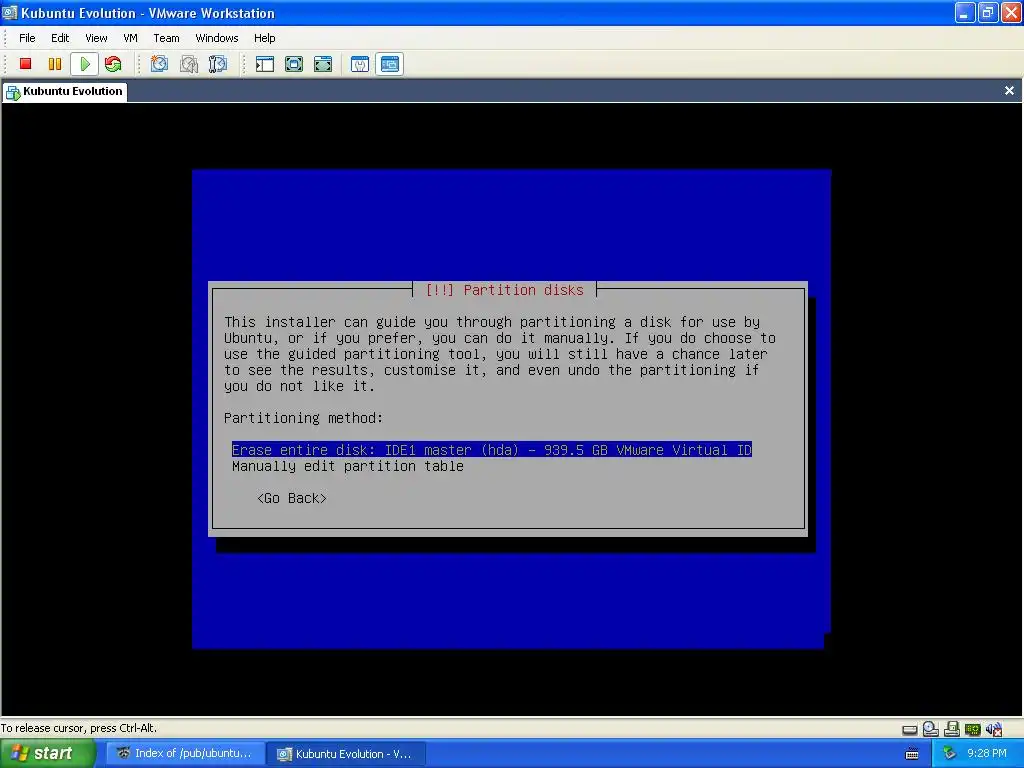The image size is (1024, 768).
Task: Open the summary view wrench-window icon
Action: click(x=360, y=64)
